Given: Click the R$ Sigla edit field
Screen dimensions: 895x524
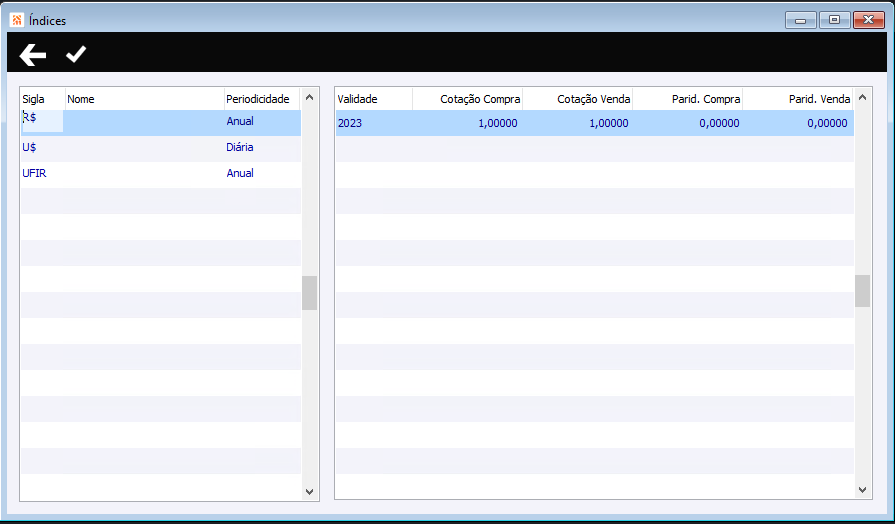Looking at the screenshot, I should pos(42,121).
